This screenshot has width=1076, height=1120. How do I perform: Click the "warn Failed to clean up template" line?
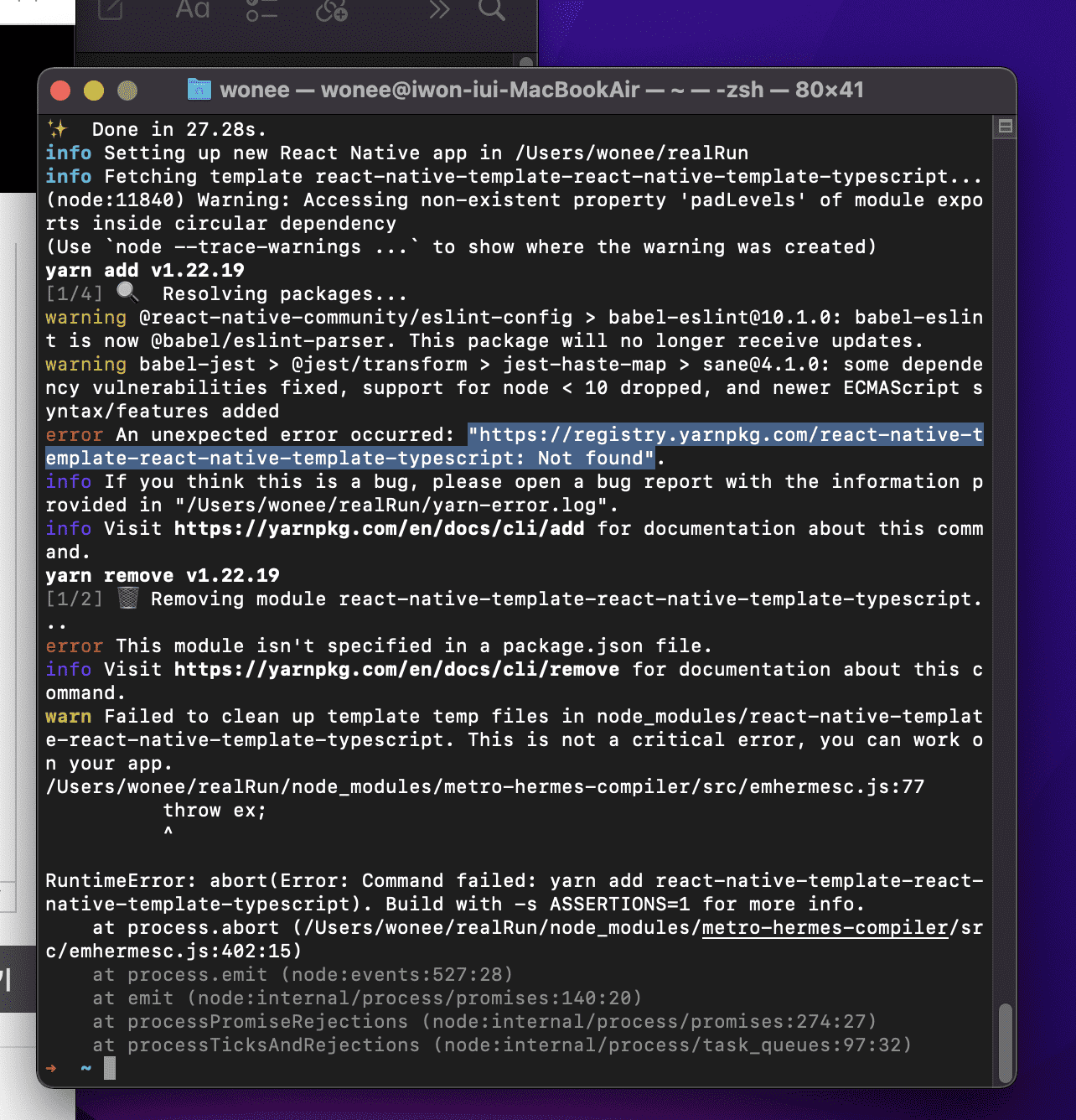515,740
